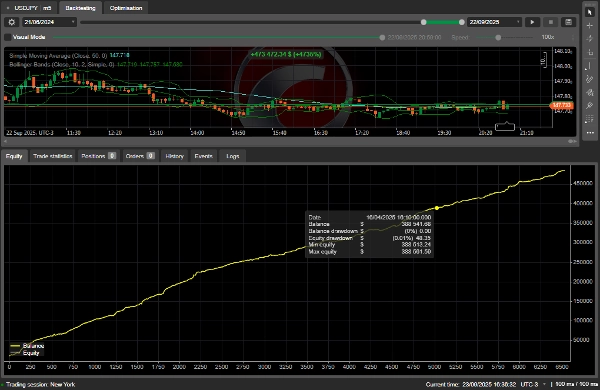Viewport: 600px width, 390px height.
Task: Open the end date dropdown 22/09/2025
Action: pos(494,22)
